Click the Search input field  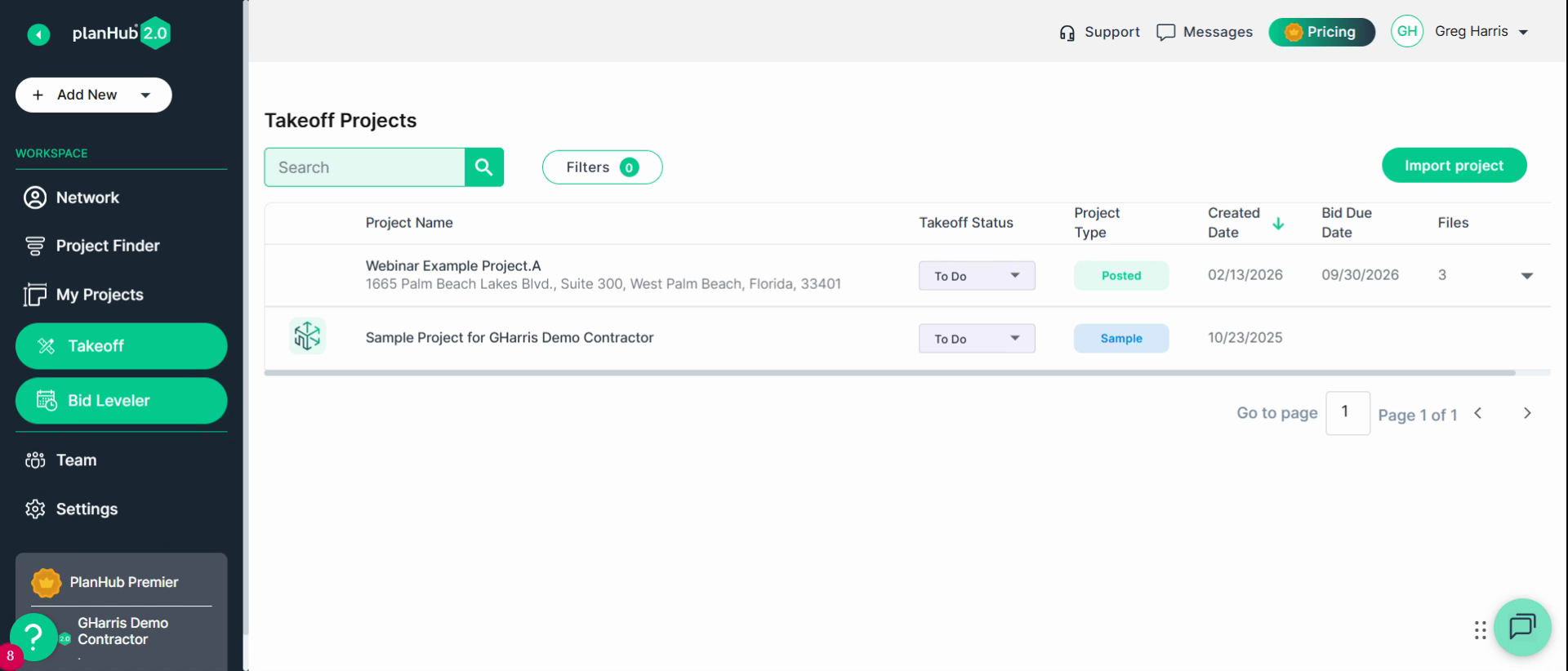tap(364, 167)
